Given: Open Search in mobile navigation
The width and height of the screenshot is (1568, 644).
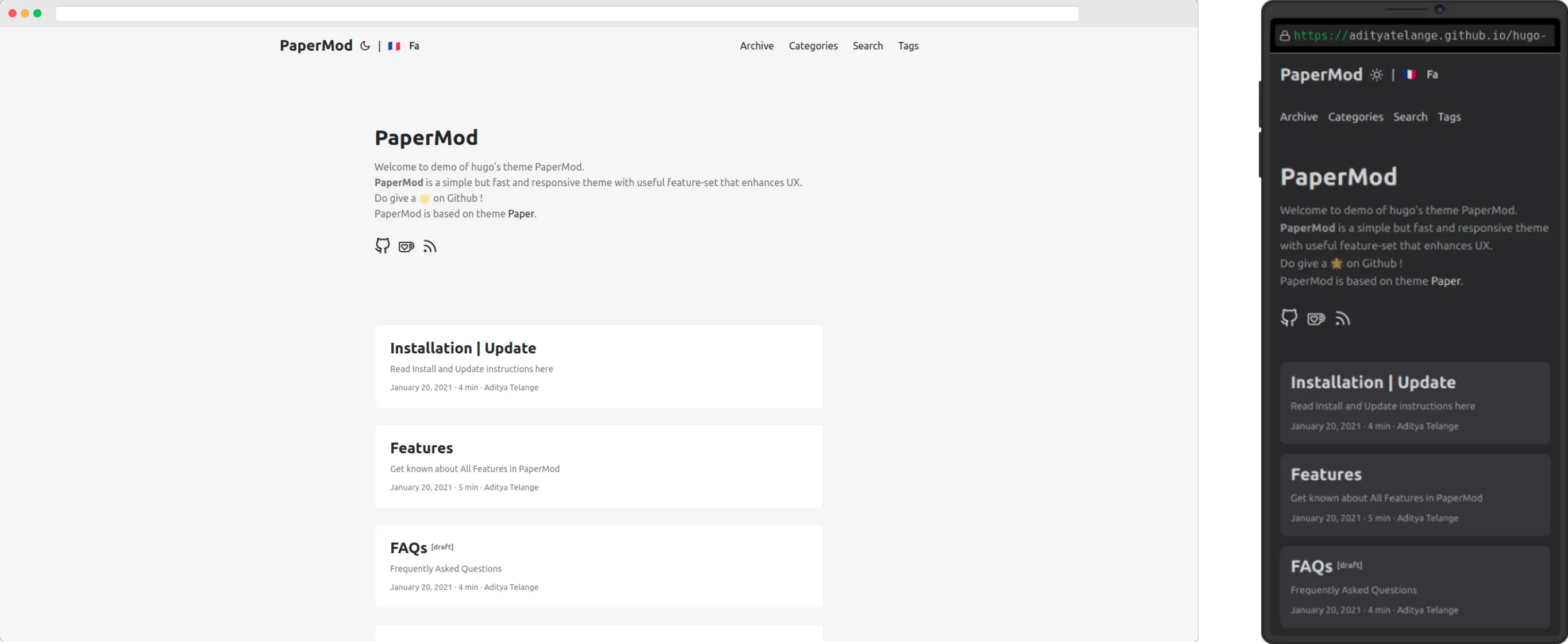Looking at the screenshot, I should (x=1410, y=117).
